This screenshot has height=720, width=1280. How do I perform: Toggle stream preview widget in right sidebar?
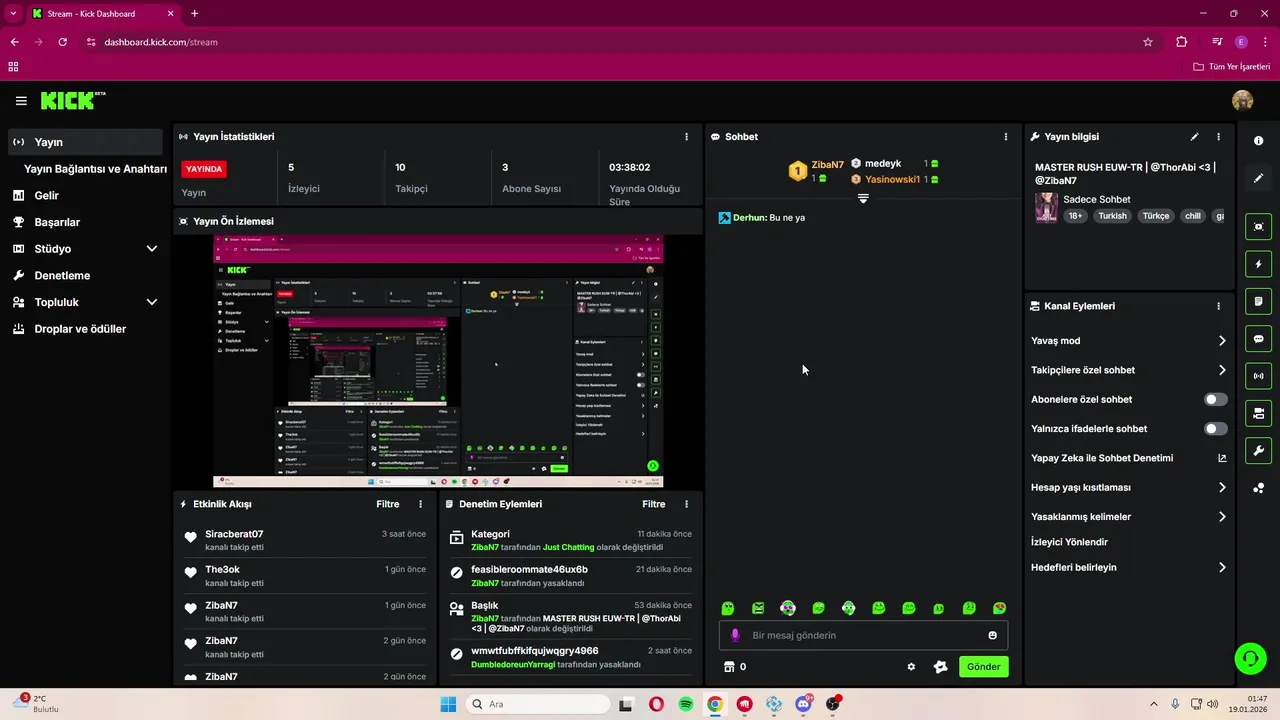click(1259, 227)
